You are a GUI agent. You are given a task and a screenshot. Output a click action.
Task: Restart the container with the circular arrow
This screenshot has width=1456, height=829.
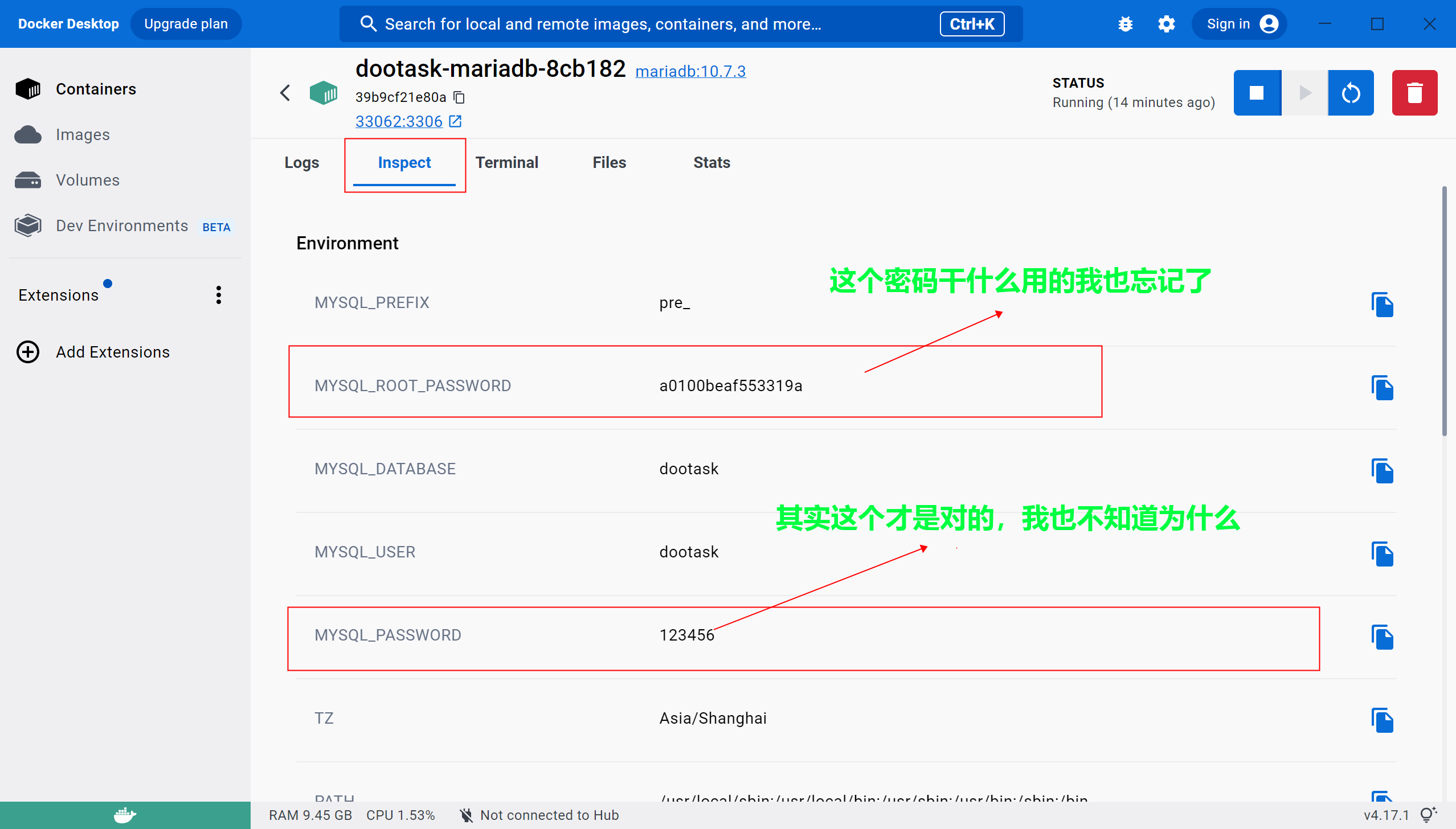click(x=1351, y=93)
